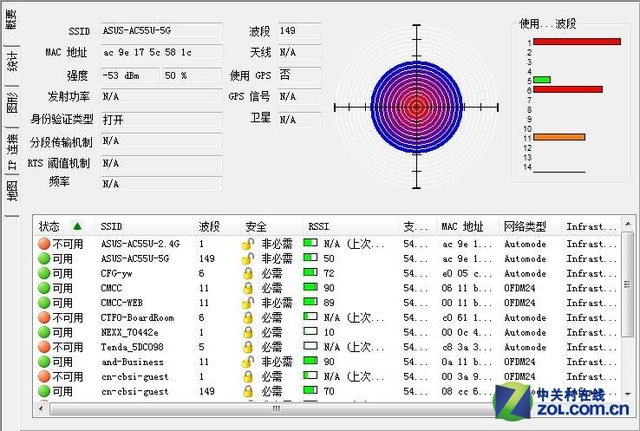640x431 pixels.
Task: Click the RSSI signal bar icon showing 89
Action: pyautogui.click(x=311, y=302)
